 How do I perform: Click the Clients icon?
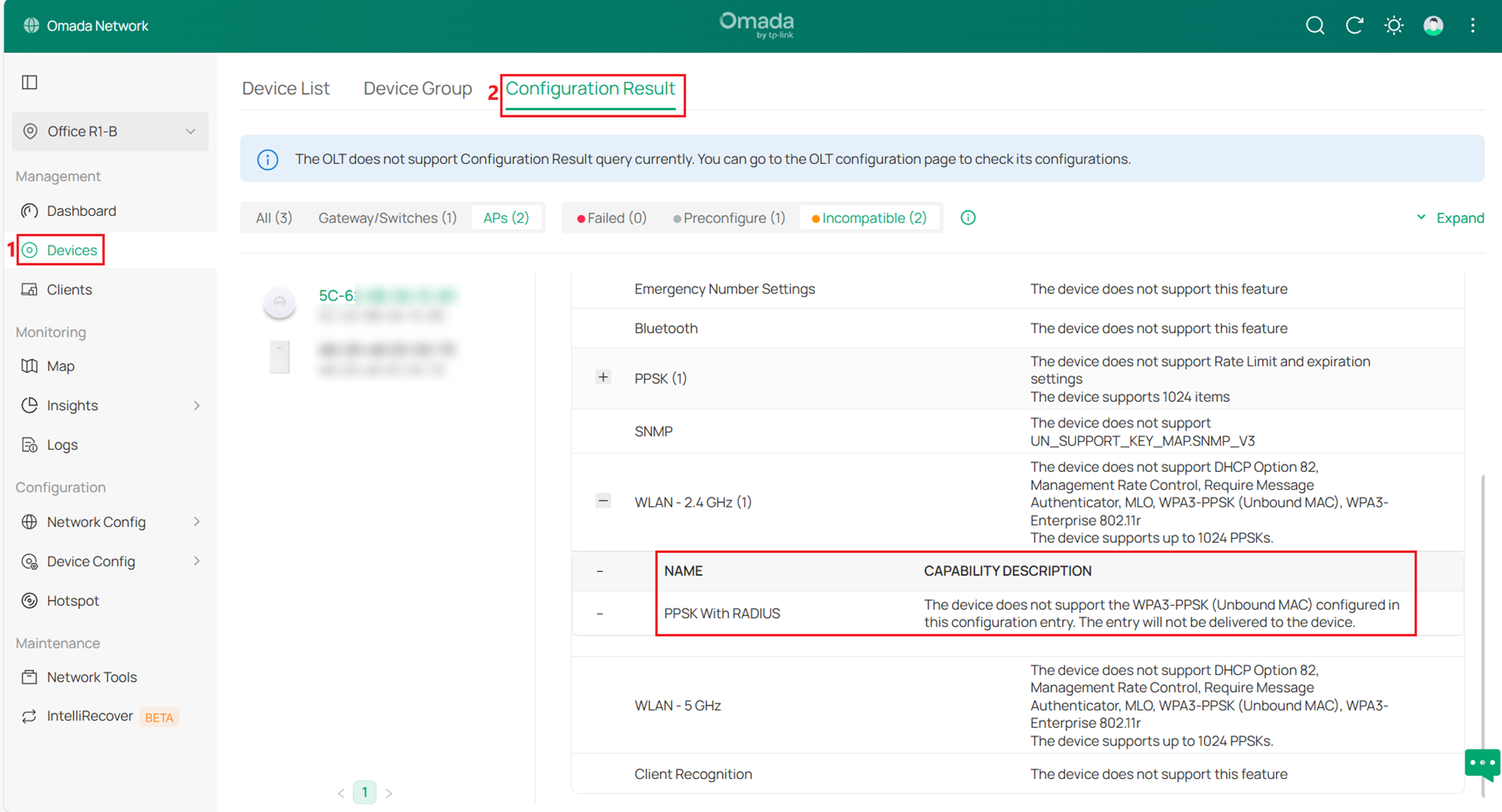(29, 289)
